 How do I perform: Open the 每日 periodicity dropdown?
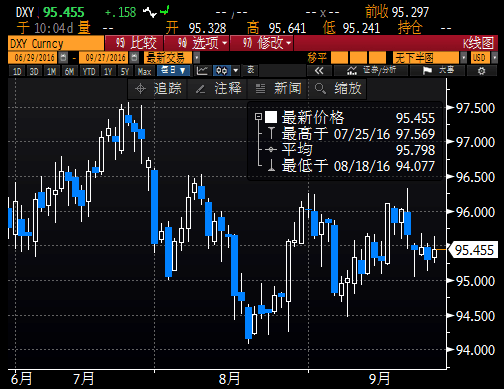173,71
